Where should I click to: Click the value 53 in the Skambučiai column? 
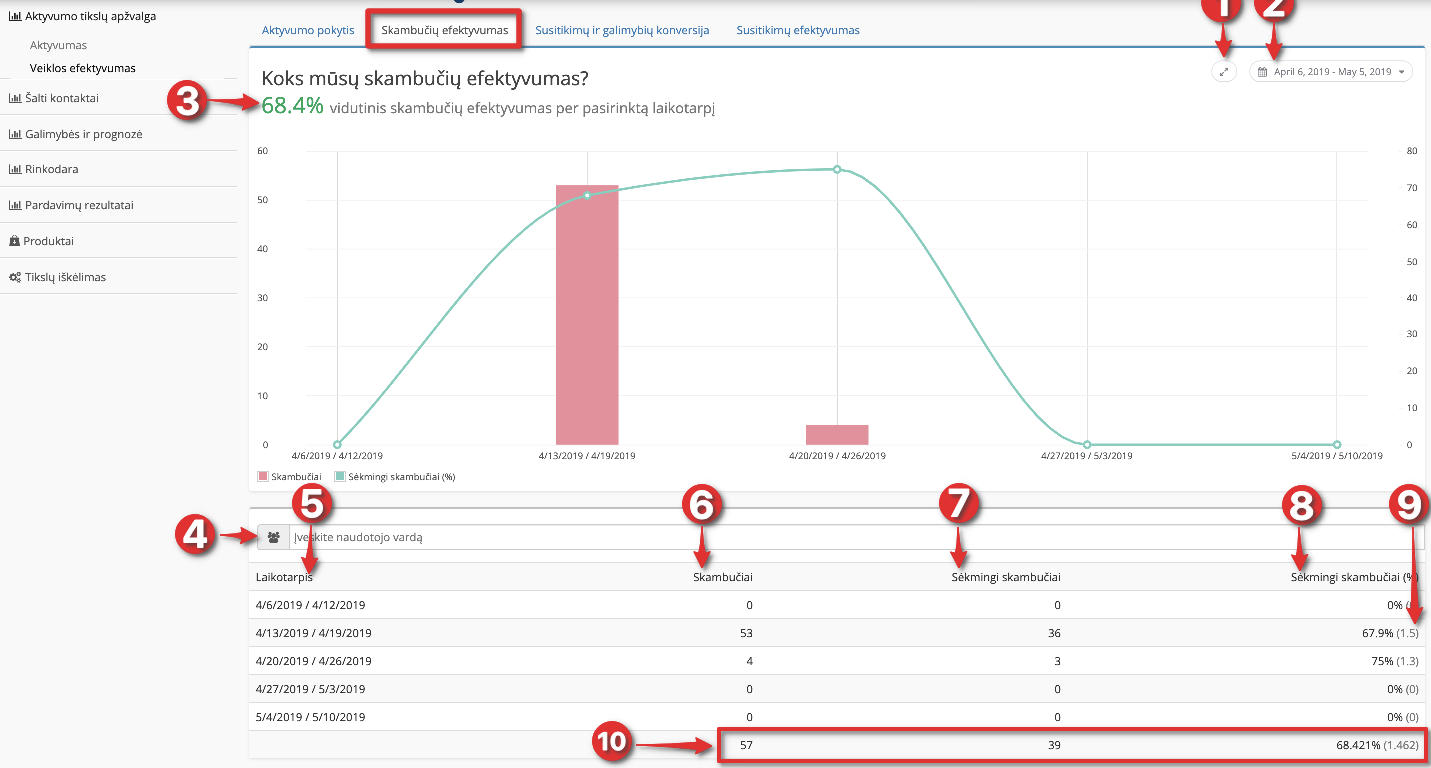pyautogui.click(x=746, y=633)
